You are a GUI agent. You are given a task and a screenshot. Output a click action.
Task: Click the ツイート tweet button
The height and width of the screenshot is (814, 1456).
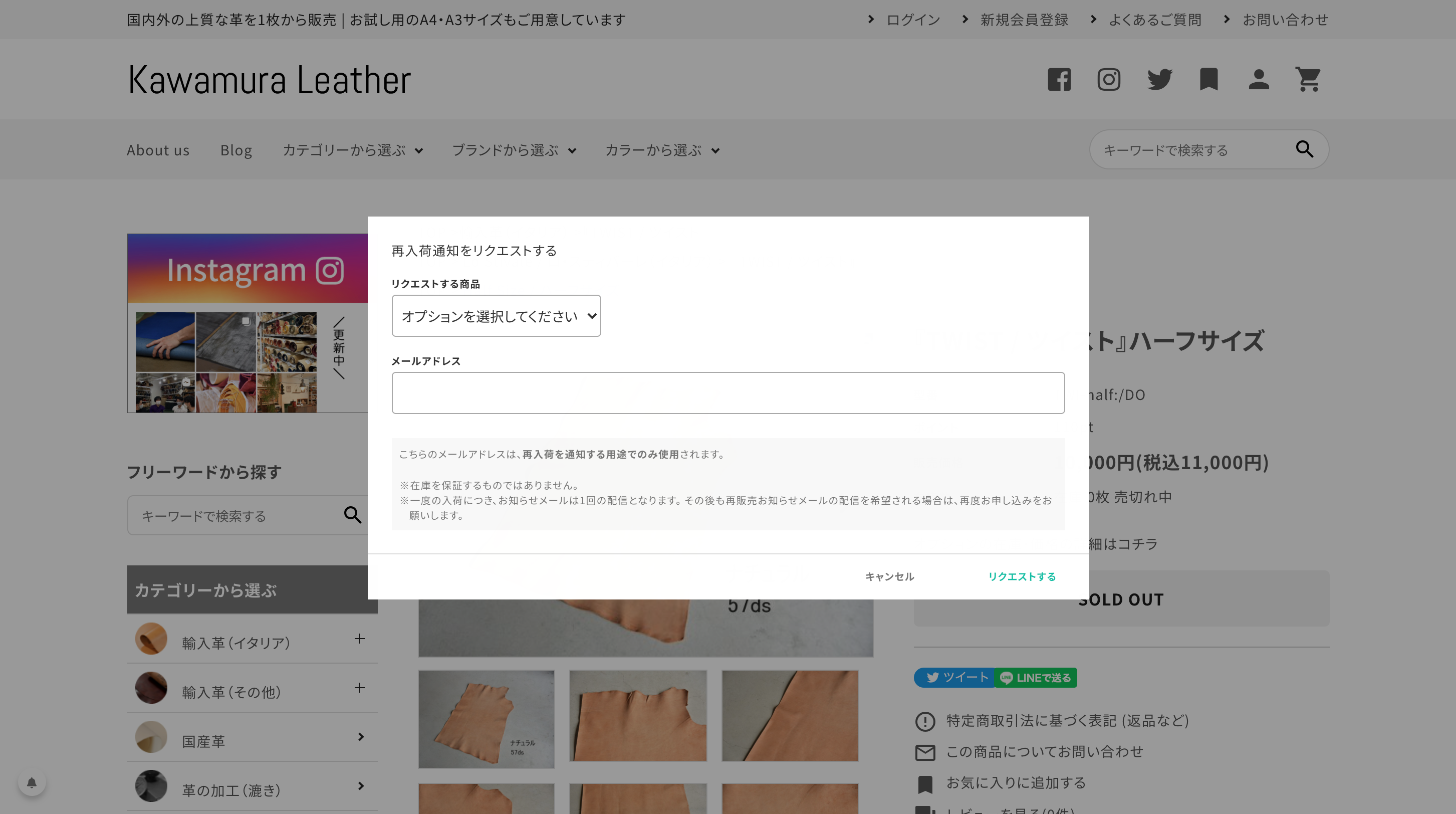pos(954,677)
